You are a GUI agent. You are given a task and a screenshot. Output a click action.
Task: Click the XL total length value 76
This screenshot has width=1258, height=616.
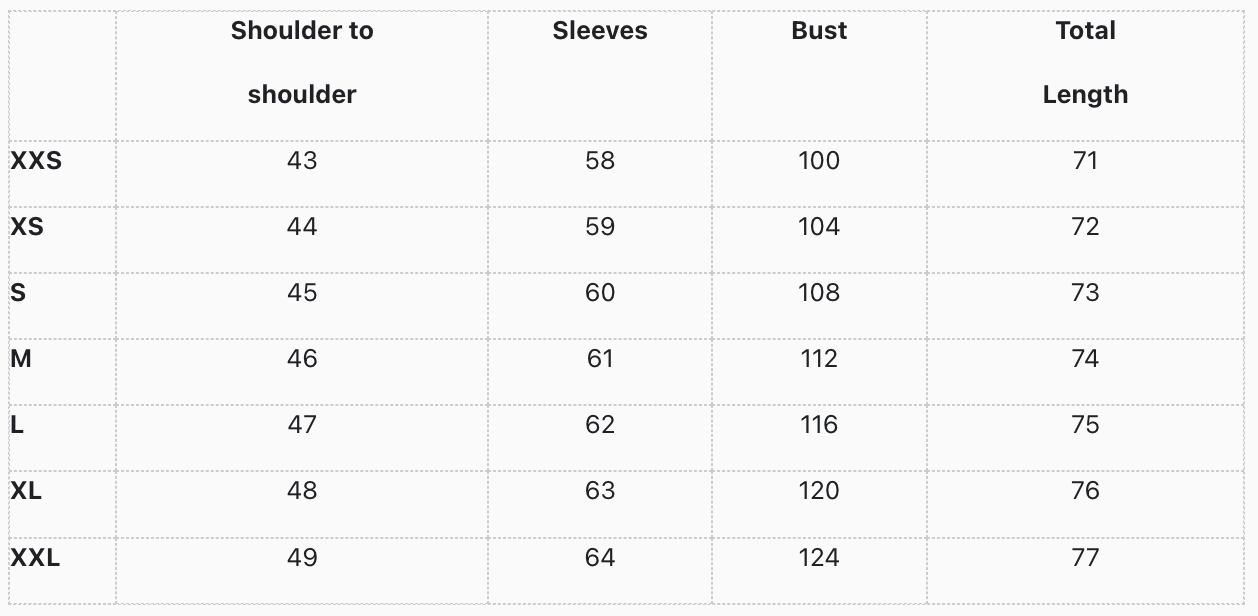point(1085,491)
